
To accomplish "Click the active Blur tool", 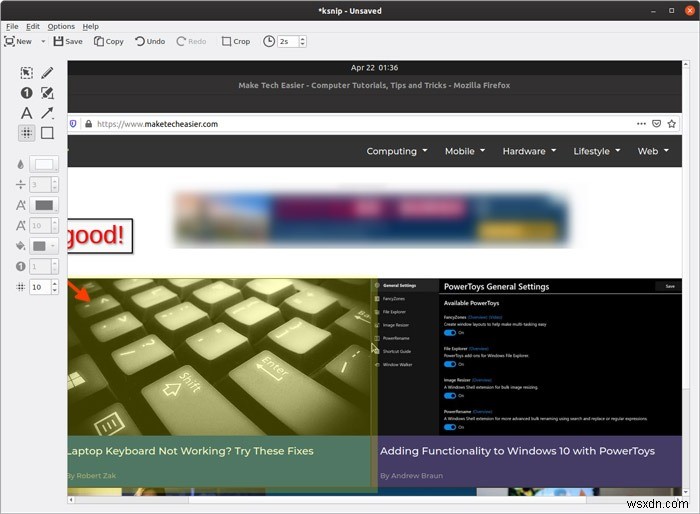I will pyautogui.click(x=26, y=133).
